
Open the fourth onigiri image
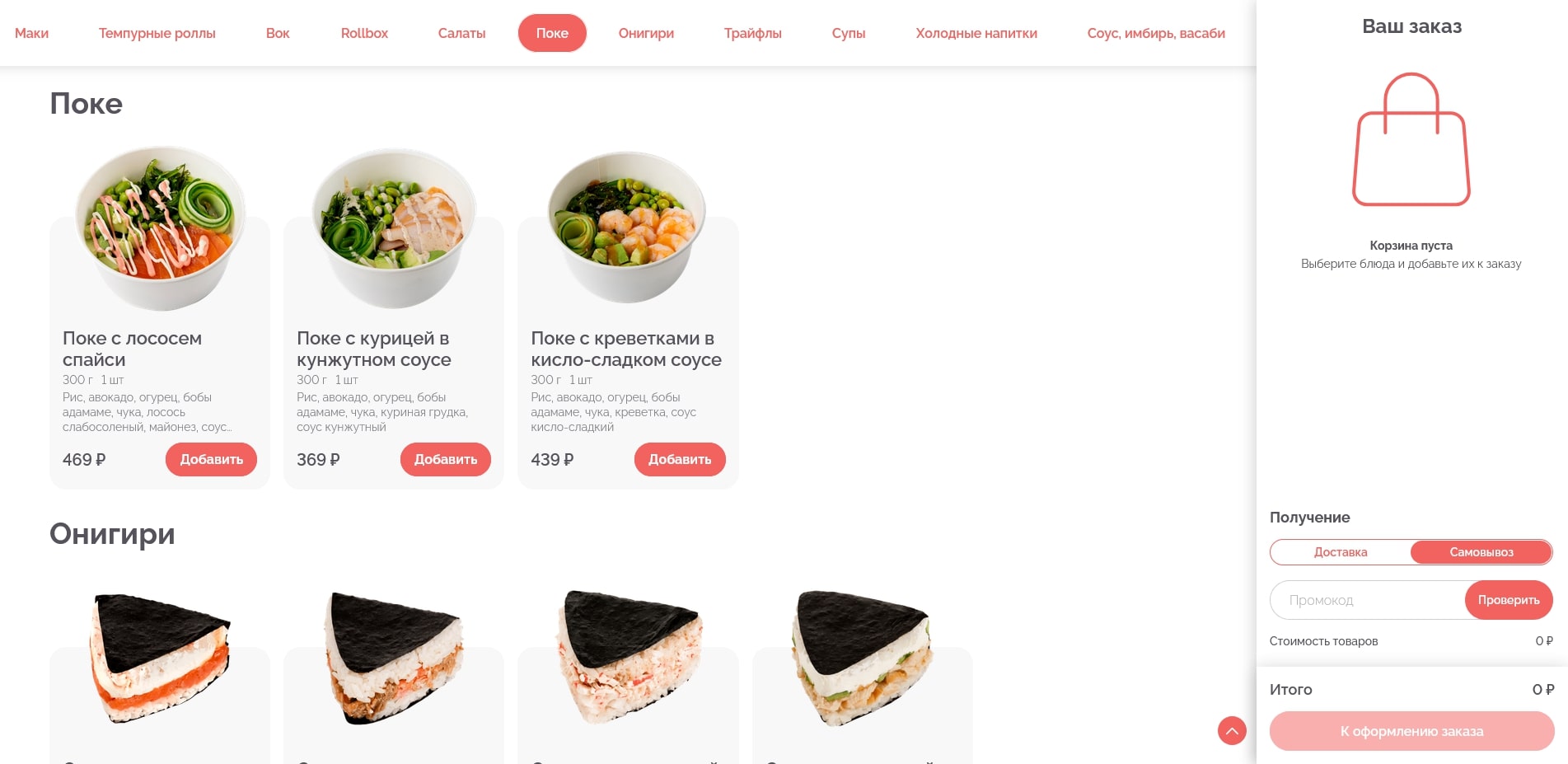862,659
